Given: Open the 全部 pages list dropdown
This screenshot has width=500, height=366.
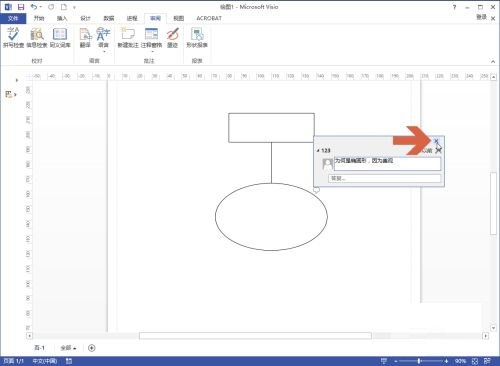Looking at the screenshot, I should (68, 348).
